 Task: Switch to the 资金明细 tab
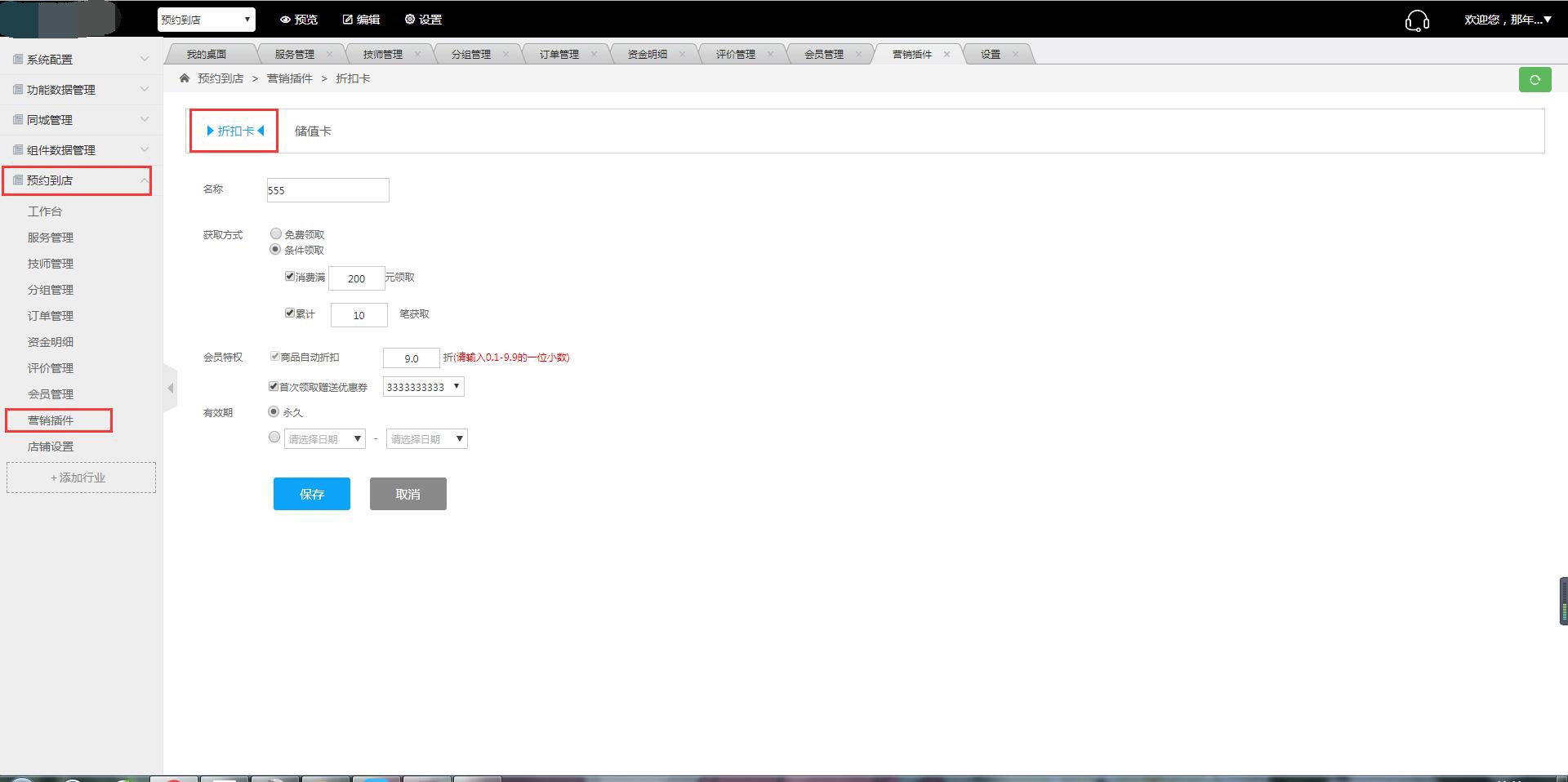(648, 55)
